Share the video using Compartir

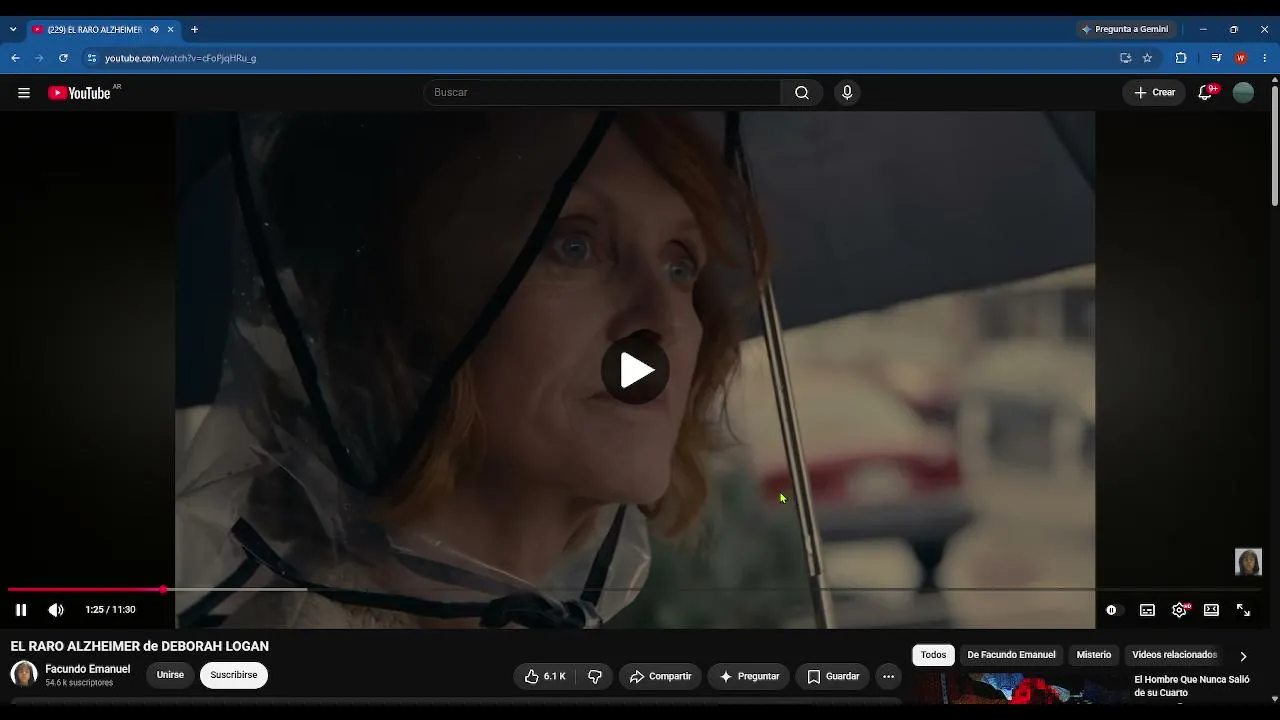click(x=660, y=677)
